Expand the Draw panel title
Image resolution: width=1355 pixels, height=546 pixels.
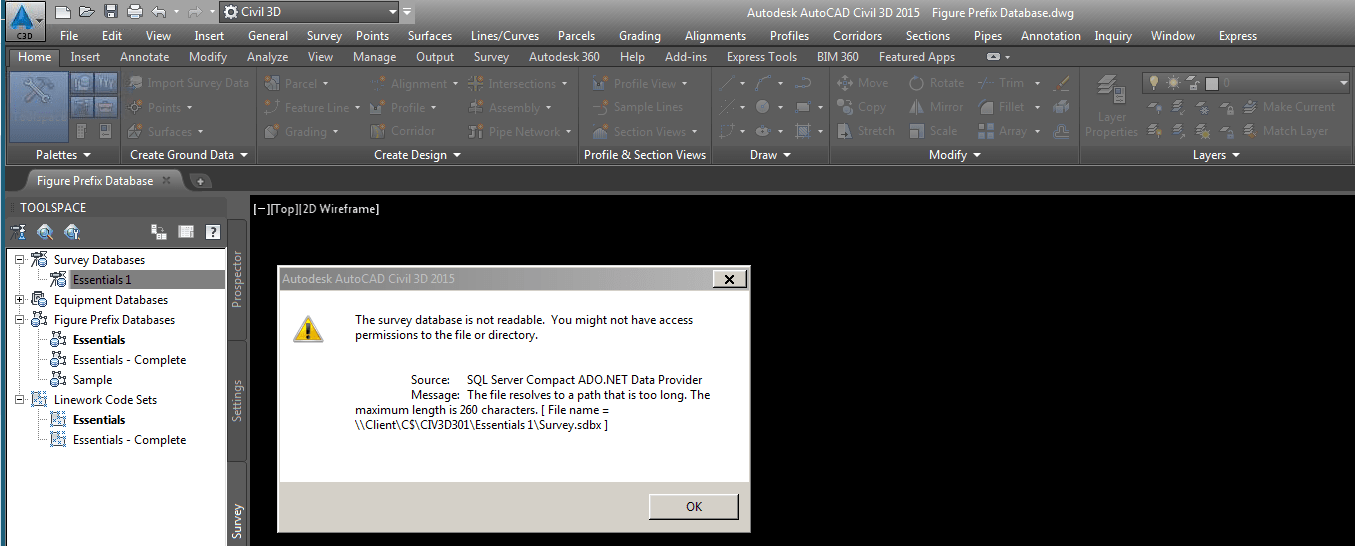tap(770, 155)
